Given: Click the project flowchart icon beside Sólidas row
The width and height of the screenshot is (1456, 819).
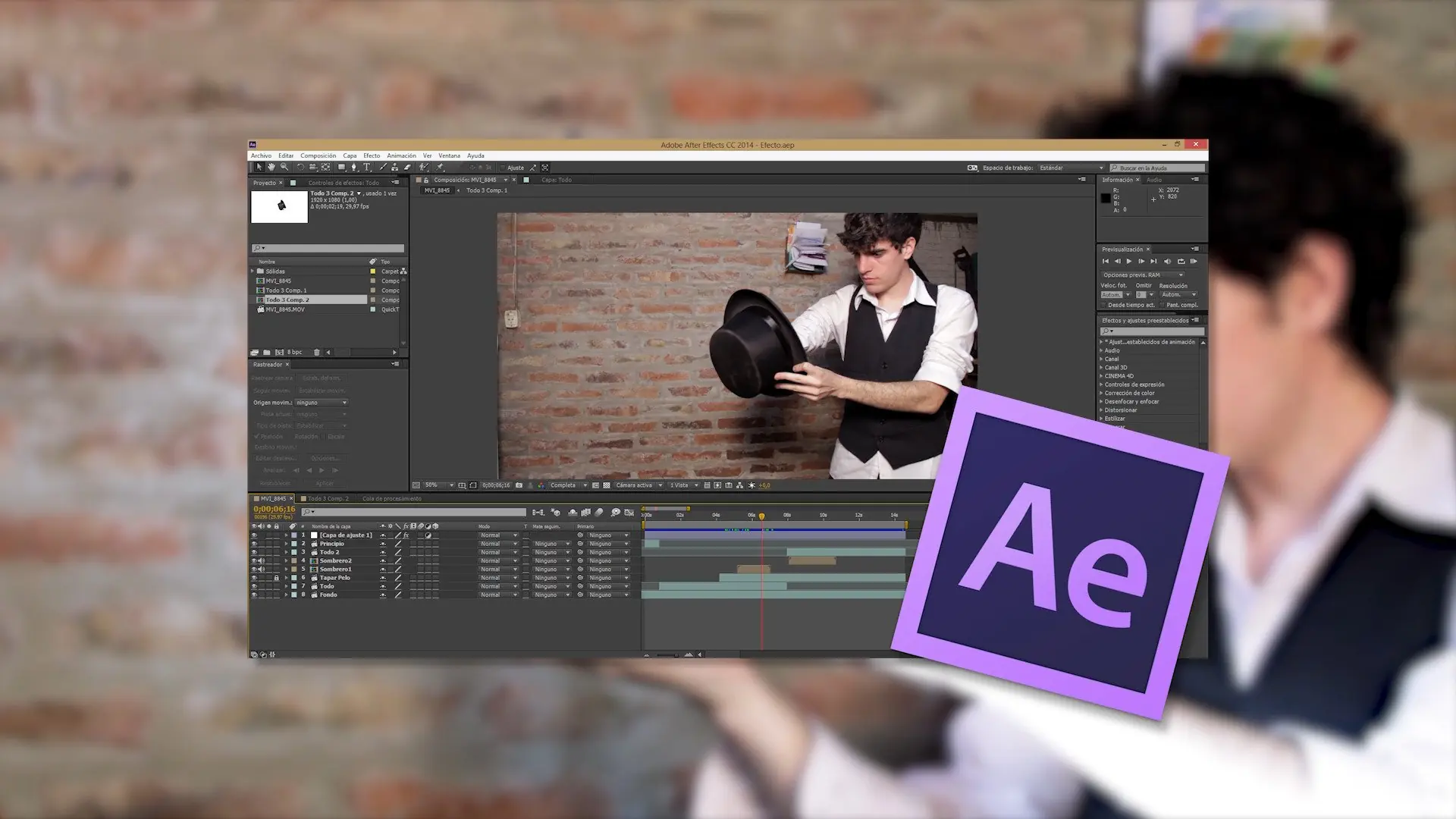Looking at the screenshot, I should 403,271.
